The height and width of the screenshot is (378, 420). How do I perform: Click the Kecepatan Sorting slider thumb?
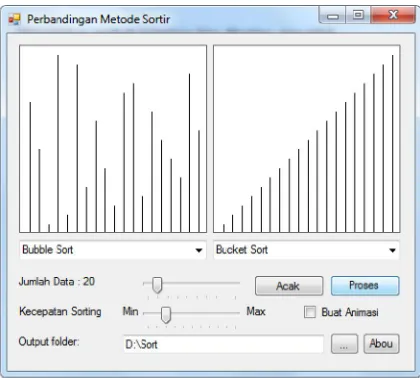pyautogui.click(x=166, y=315)
